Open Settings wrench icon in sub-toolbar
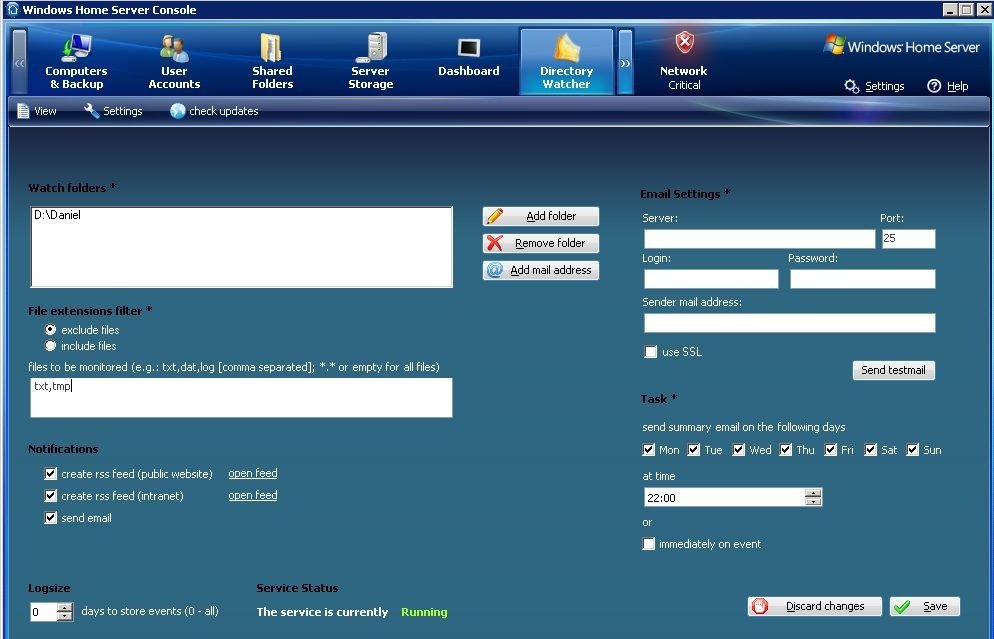994x639 pixels. click(x=91, y=111)
